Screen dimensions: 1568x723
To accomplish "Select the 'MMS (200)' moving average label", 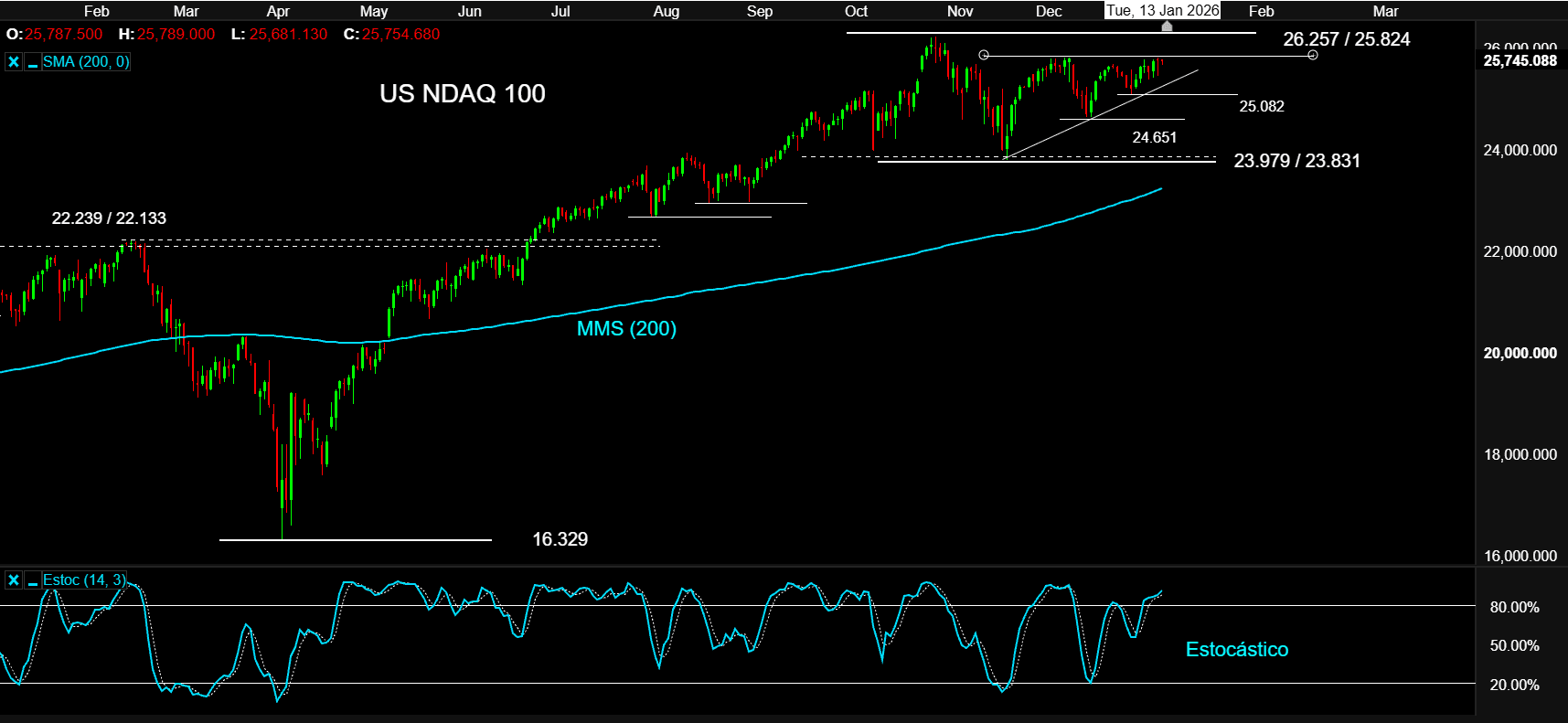I will [627, 329].
